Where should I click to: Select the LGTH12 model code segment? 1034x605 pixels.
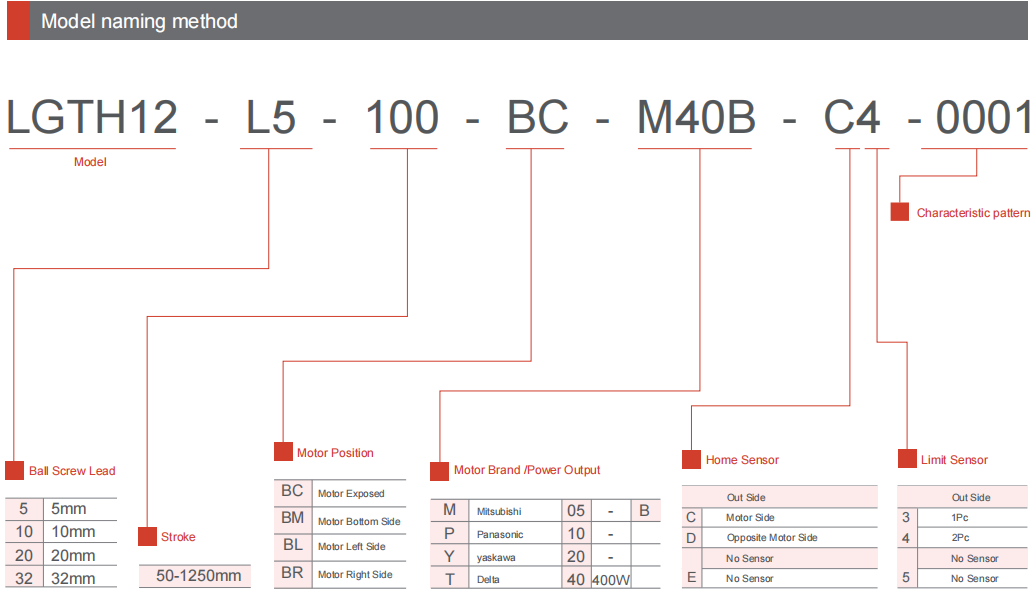92,119
